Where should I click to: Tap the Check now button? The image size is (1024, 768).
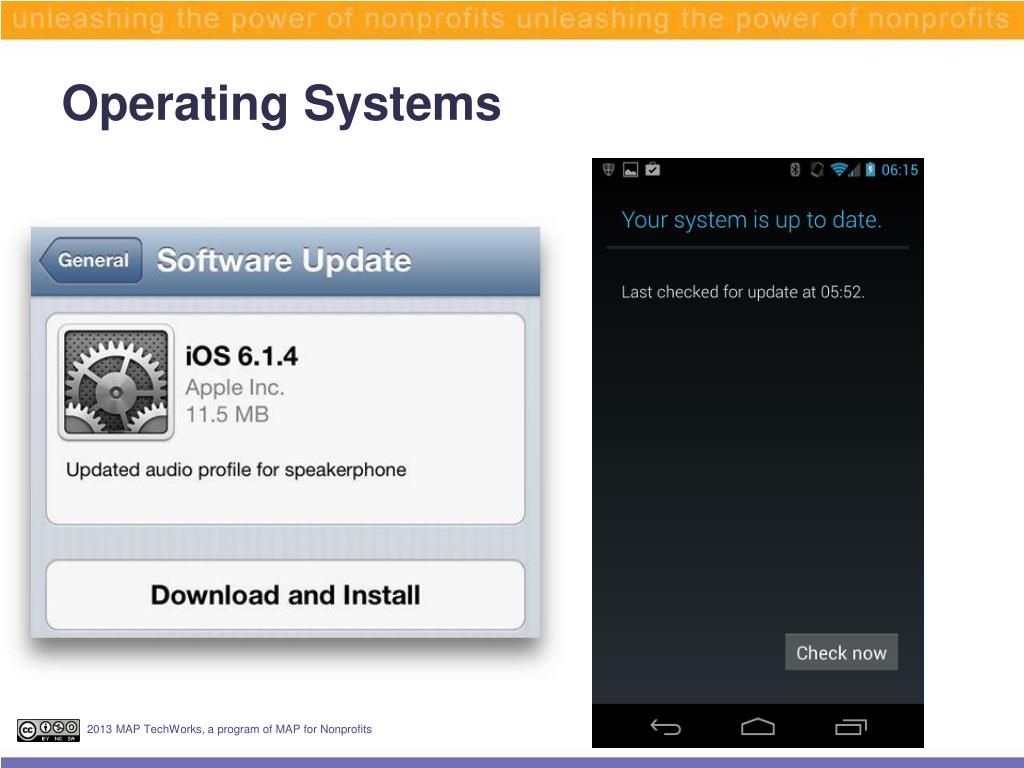[x=841, y=652]
